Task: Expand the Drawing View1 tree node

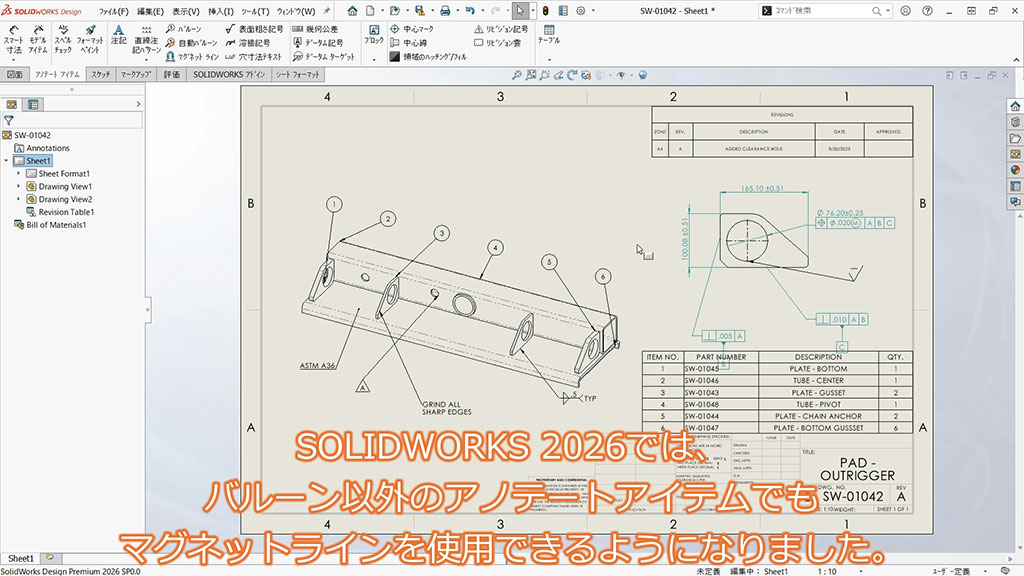Action: pos(18,186)
